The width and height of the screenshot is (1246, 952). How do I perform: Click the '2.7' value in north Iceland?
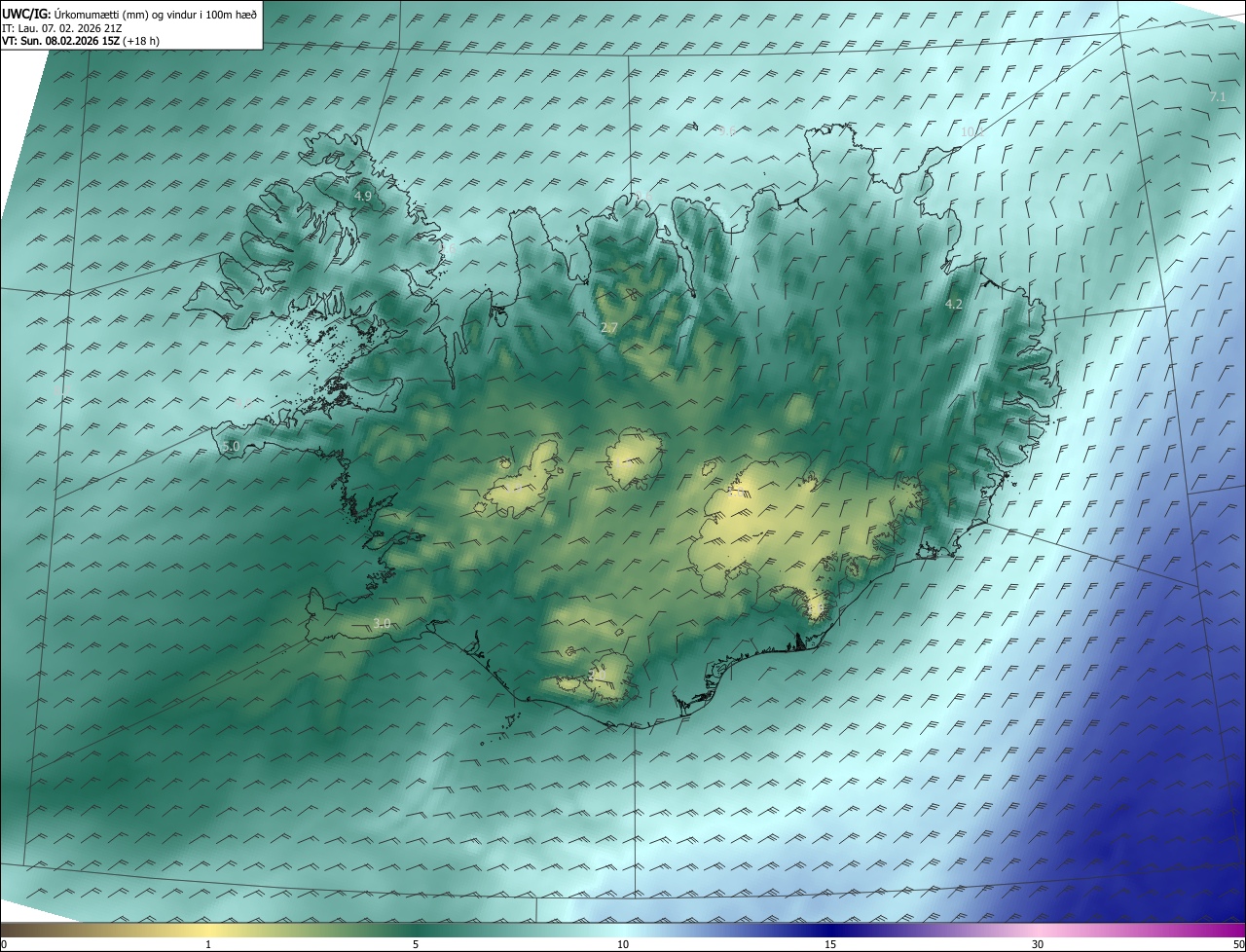pos(608,328)
